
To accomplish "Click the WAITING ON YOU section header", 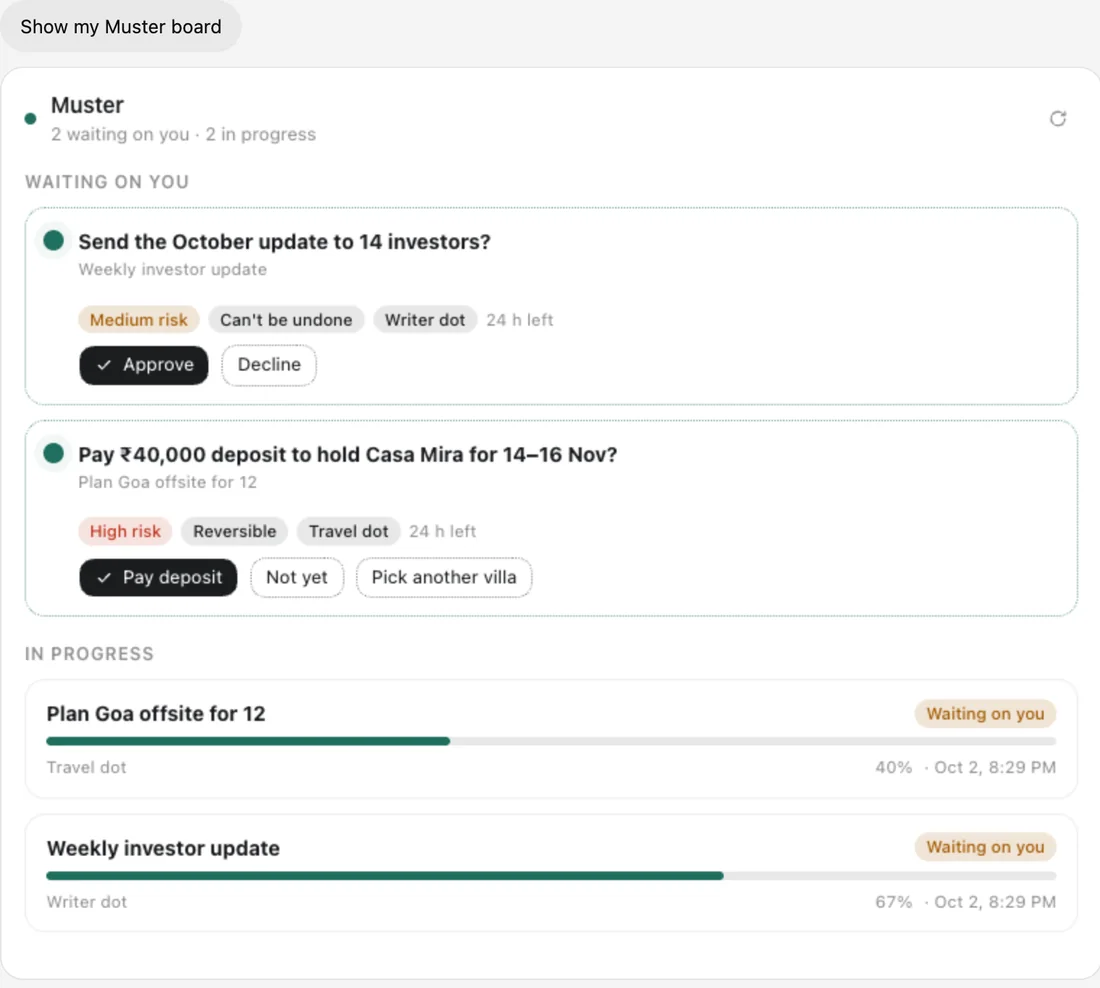I will pos(107,182).
